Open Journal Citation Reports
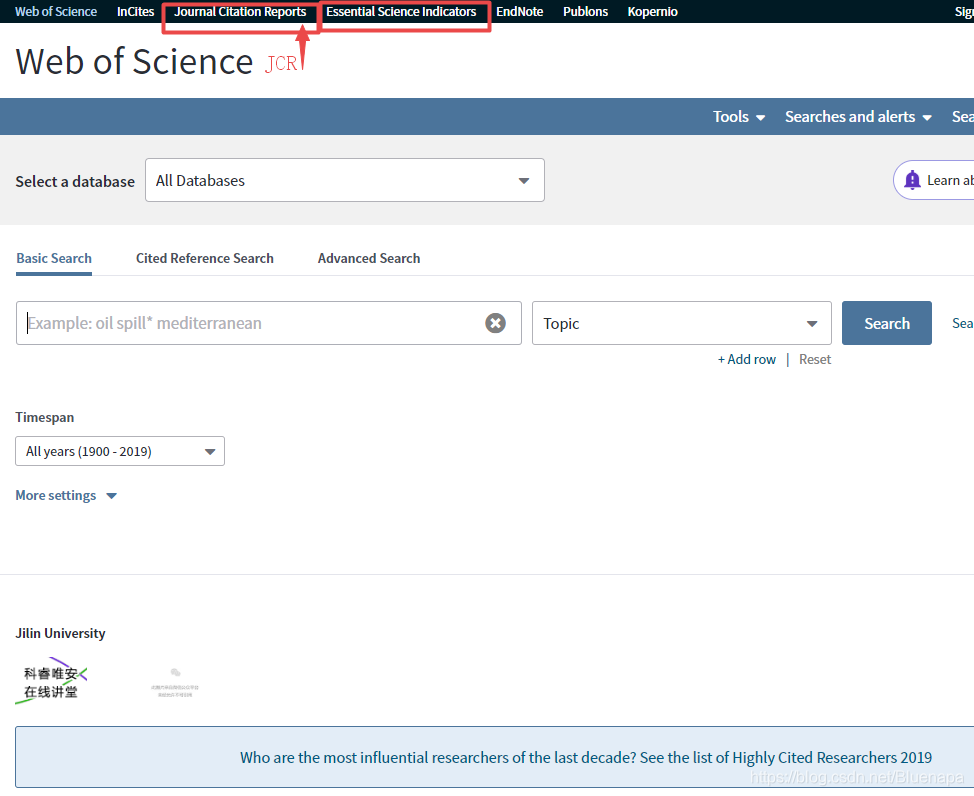The width and height of the screenshot is (974, 796). (240, 11)
